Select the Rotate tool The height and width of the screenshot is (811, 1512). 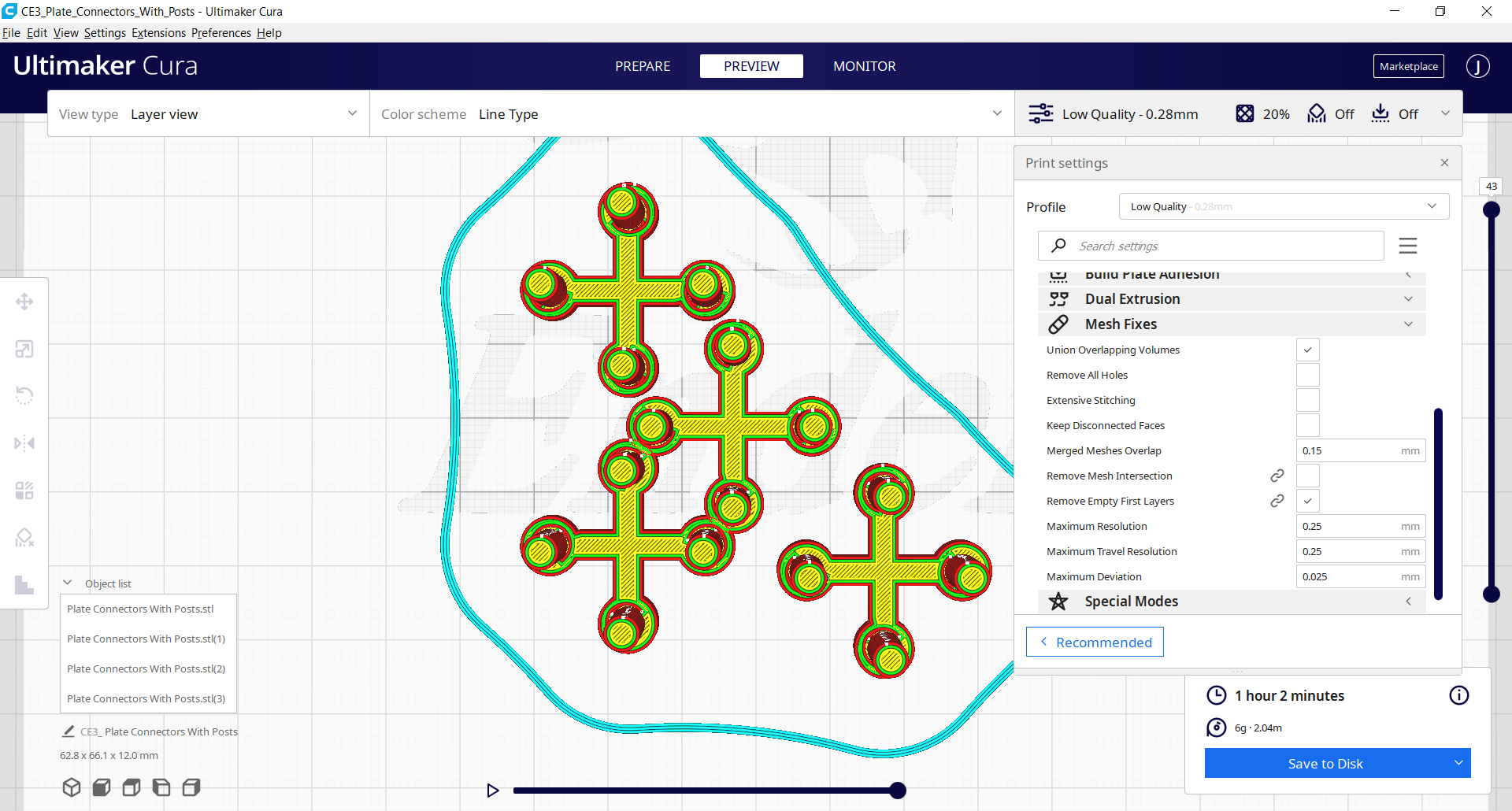coord(24,396)
